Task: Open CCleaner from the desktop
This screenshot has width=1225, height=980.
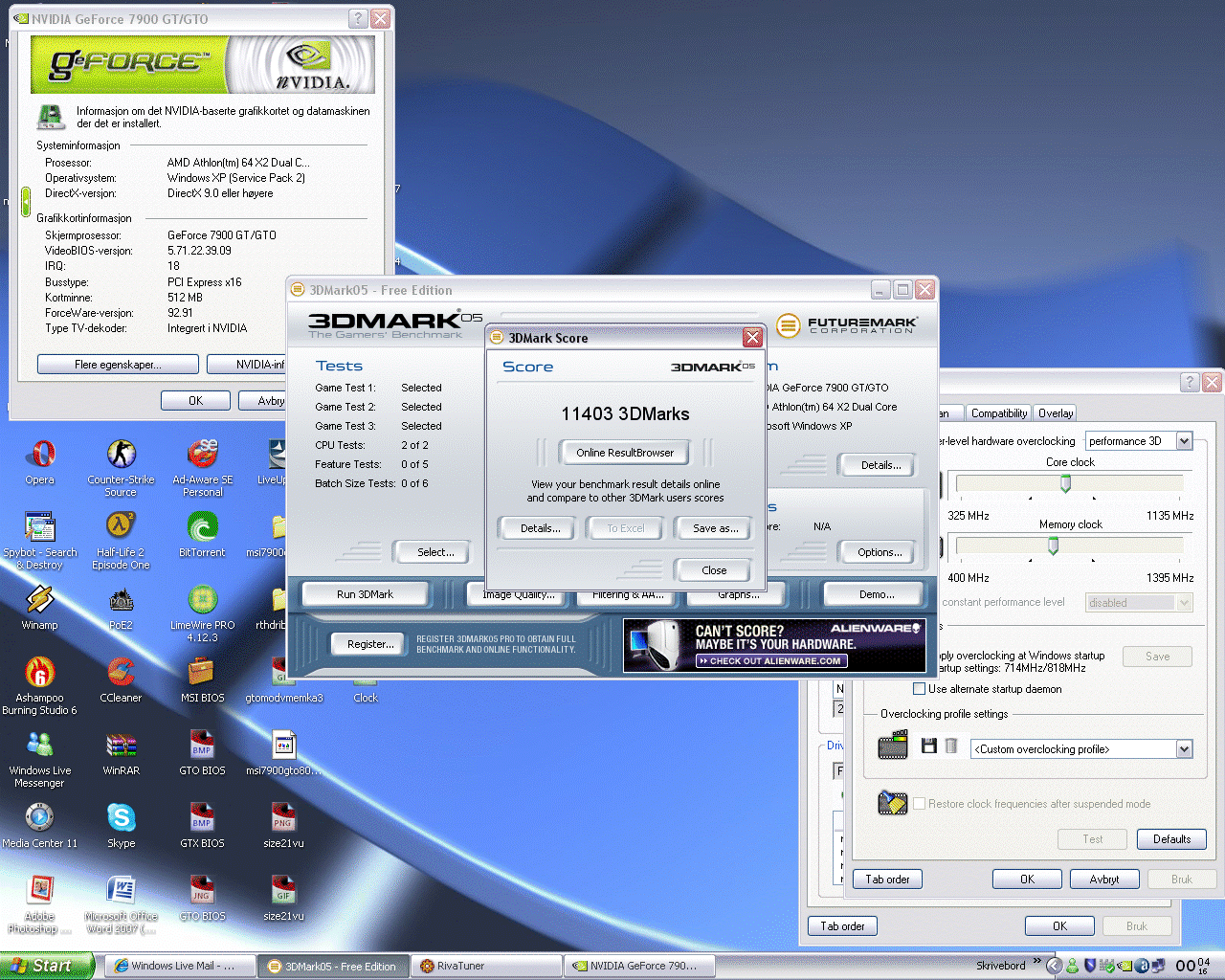Action: 121,674
